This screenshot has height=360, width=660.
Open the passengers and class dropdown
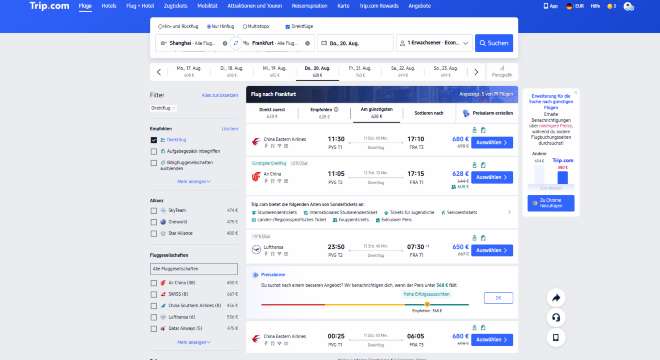pyautogui.click(x=434, y=43)
